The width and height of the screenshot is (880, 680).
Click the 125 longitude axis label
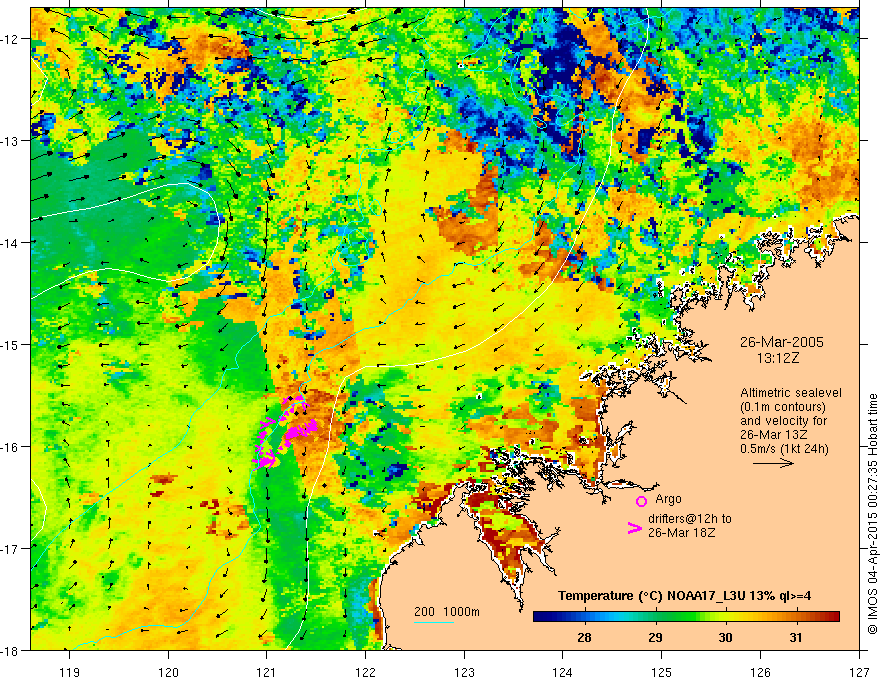pos(662,672)
